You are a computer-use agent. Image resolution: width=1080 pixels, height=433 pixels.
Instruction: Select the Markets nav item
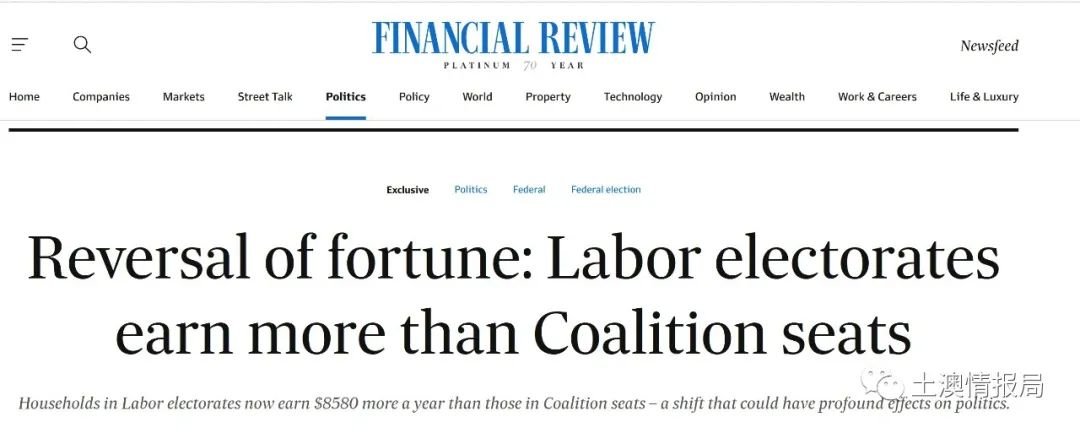184,97
